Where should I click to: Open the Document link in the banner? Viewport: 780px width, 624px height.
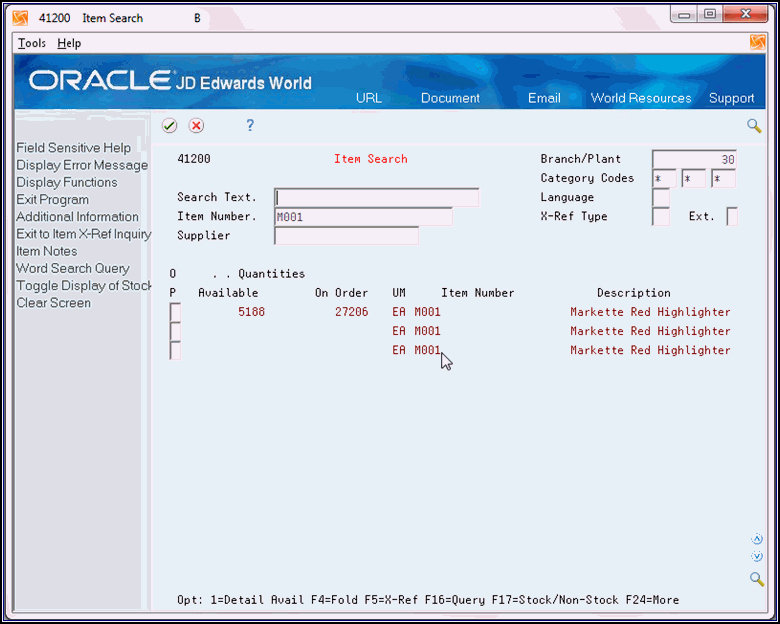[x=450, y=98]
